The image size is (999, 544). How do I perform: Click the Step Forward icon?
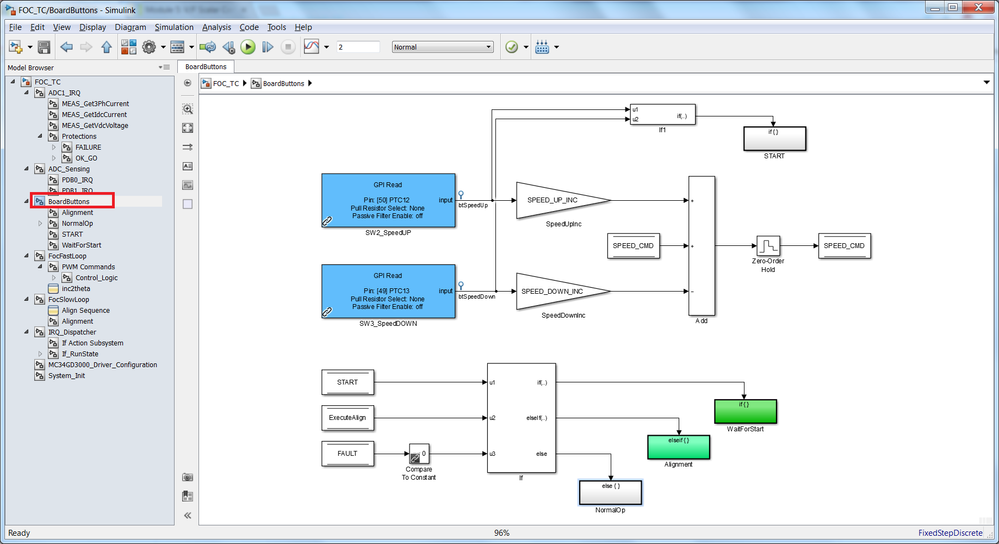pos(268,47)
